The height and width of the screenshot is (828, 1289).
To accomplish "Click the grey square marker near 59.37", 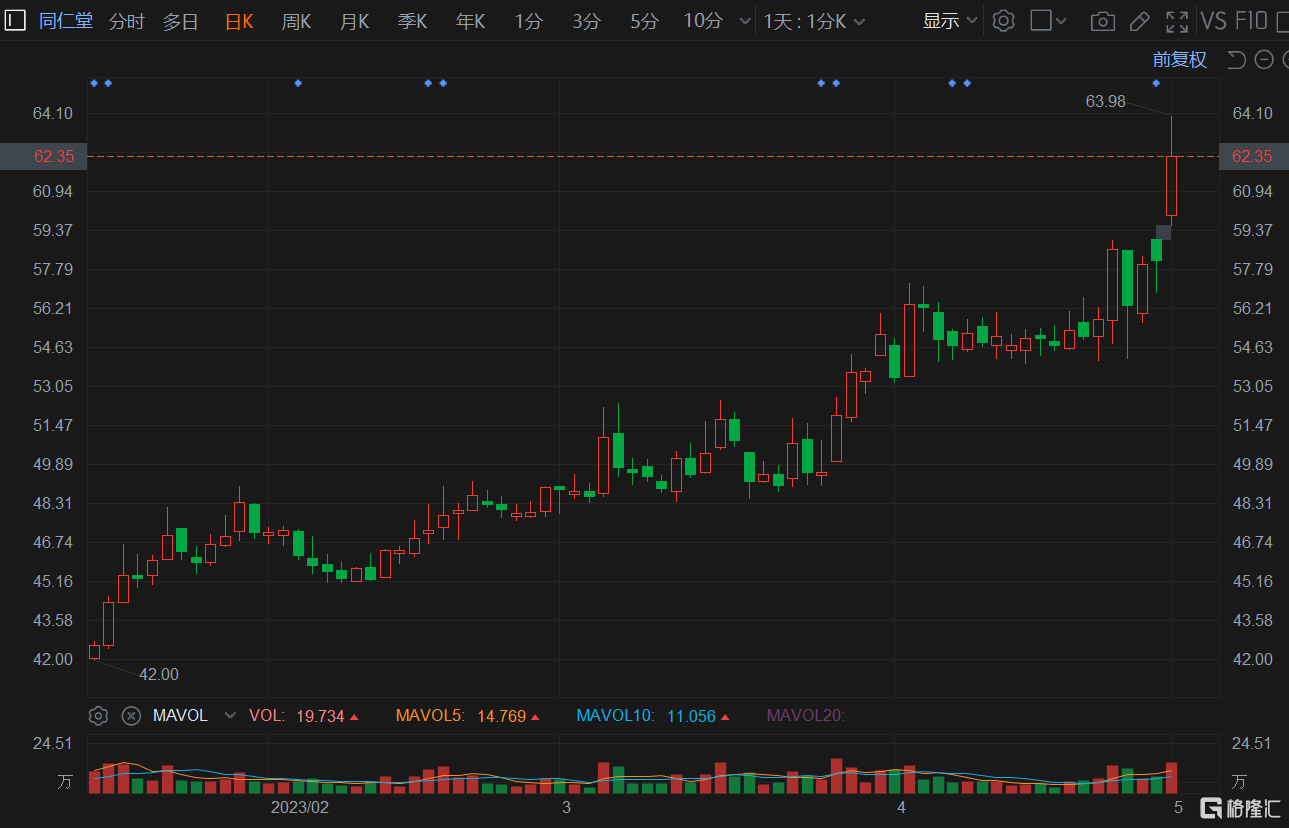I will coord(1164,232).
